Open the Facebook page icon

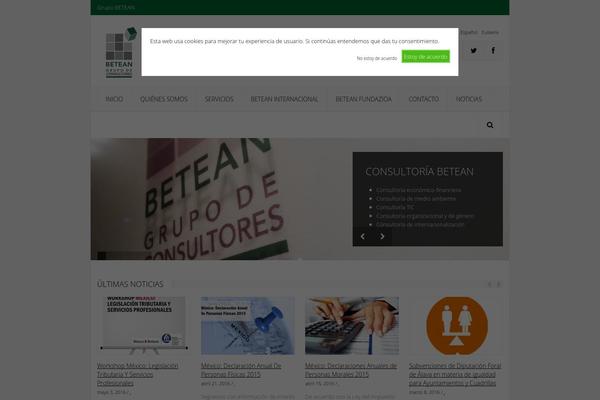pos(493,51)
